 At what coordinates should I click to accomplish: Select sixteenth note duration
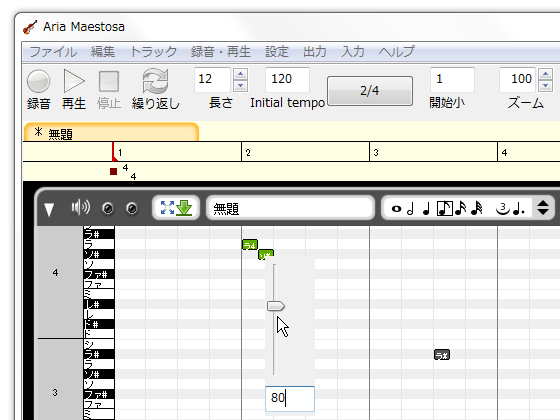[461, 208]
